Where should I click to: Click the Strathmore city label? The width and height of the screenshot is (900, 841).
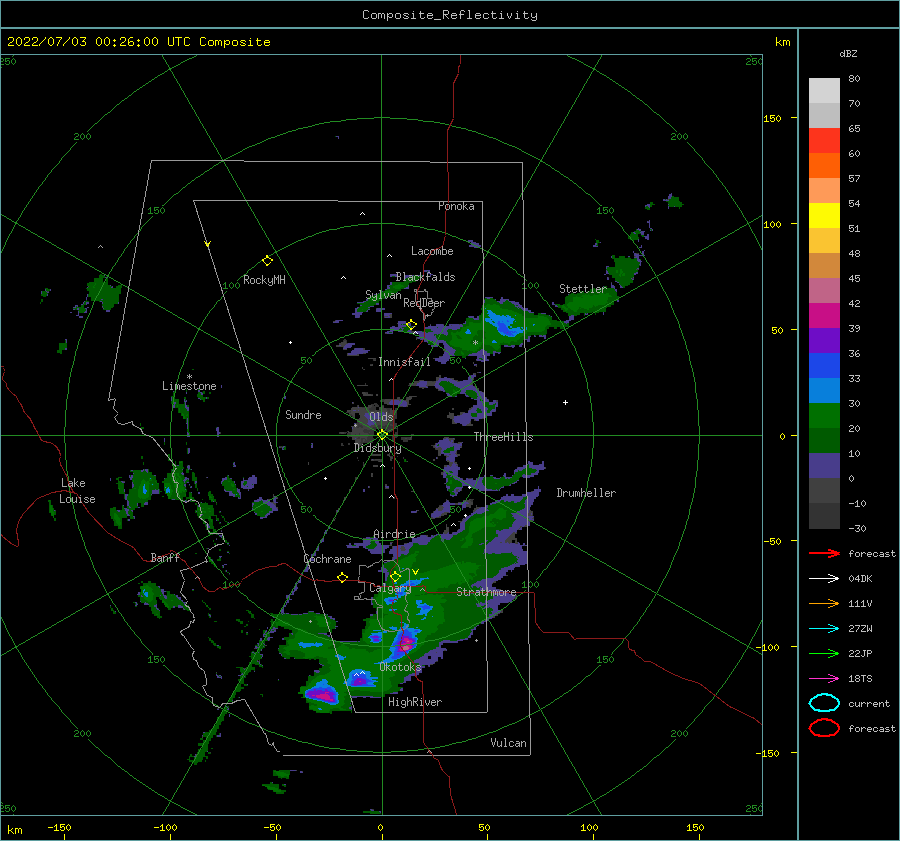[486, 592]
